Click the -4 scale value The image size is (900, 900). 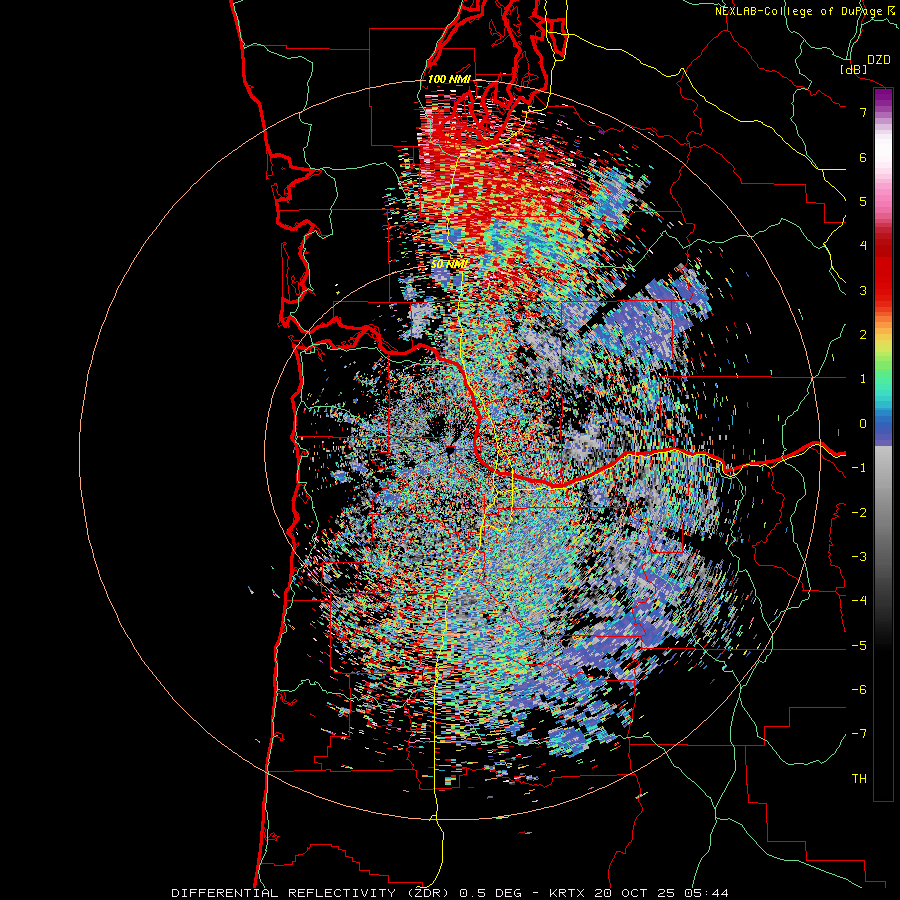[859, 601]
